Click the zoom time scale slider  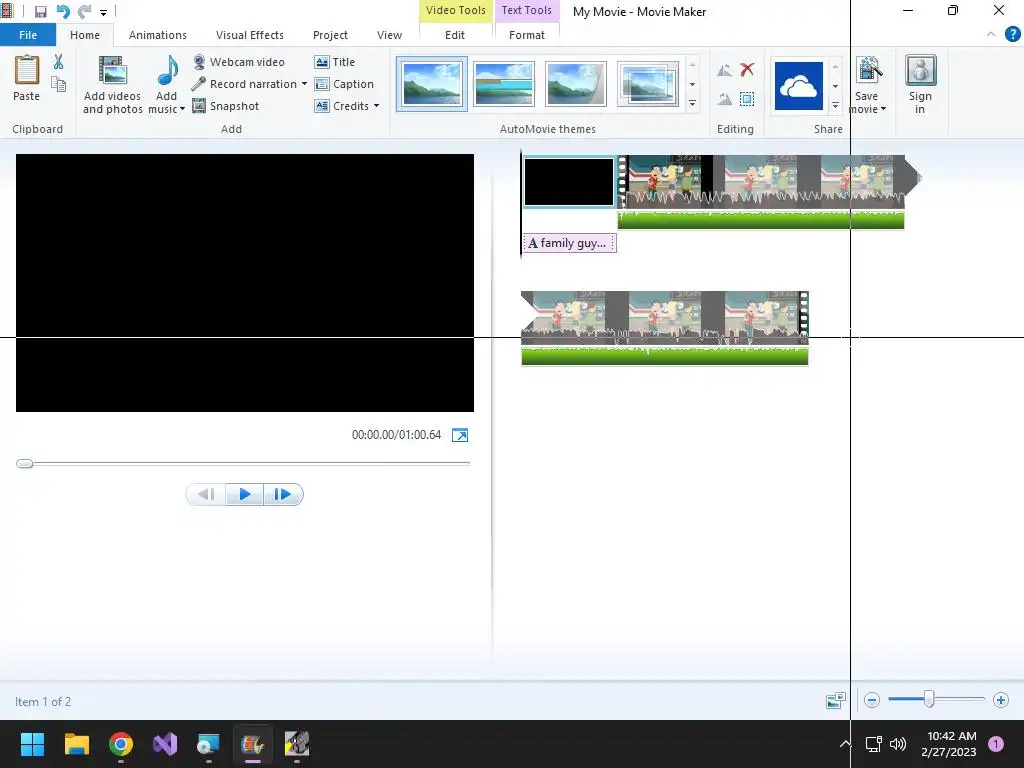[929, 699]
